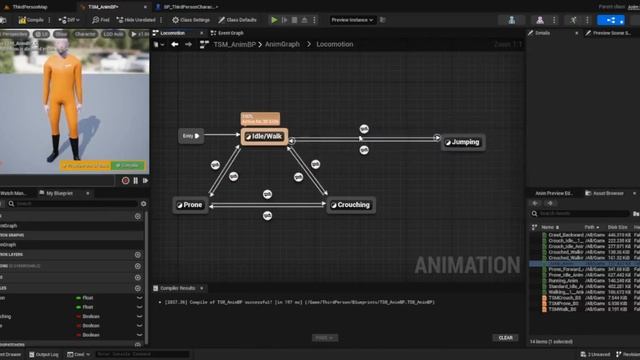The width and height of the screenshot is (640, 360).
Task: Open the Output Log
Action: pos(43,354)
